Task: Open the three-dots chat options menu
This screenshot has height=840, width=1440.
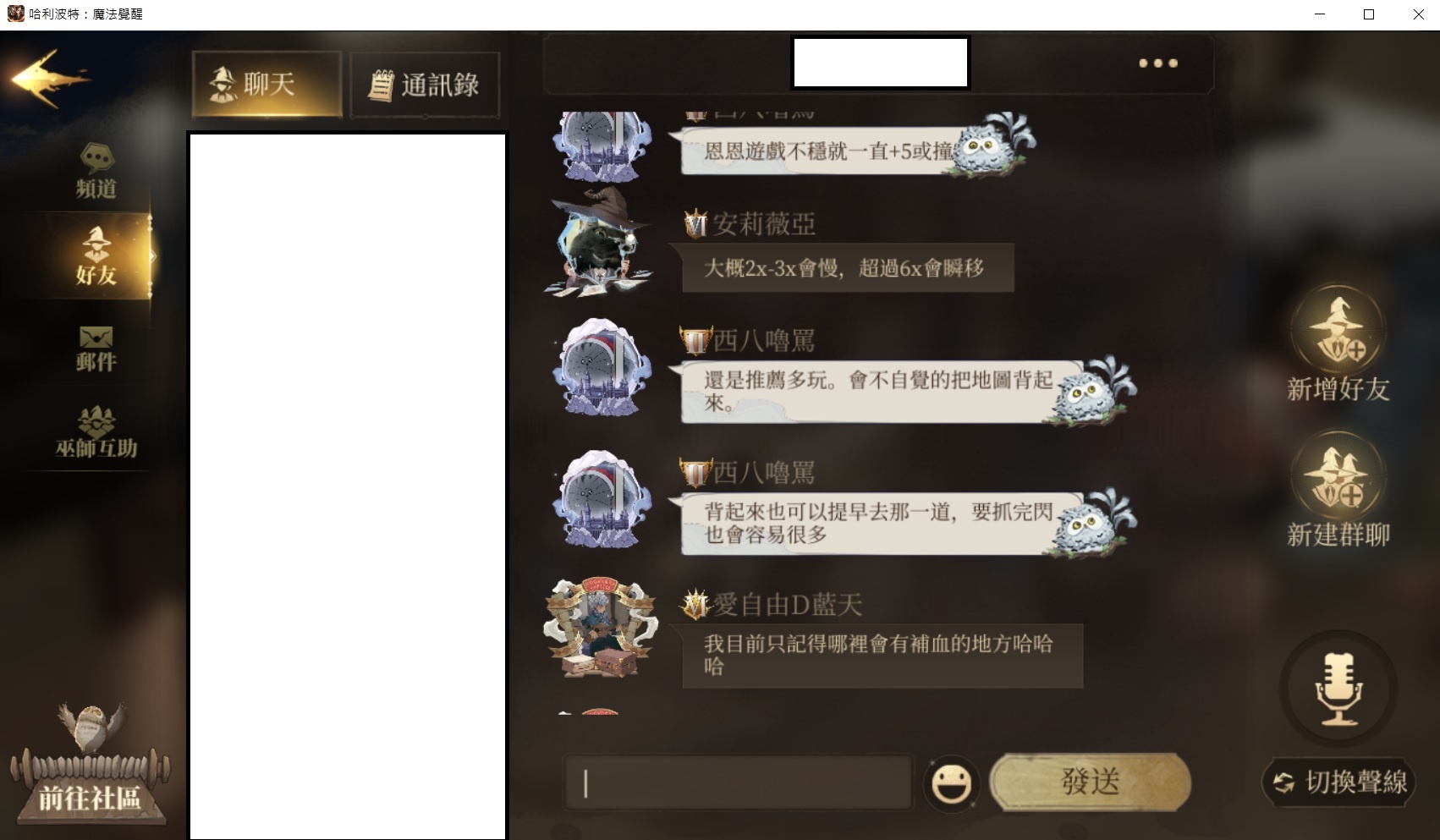Action: 1157,63
